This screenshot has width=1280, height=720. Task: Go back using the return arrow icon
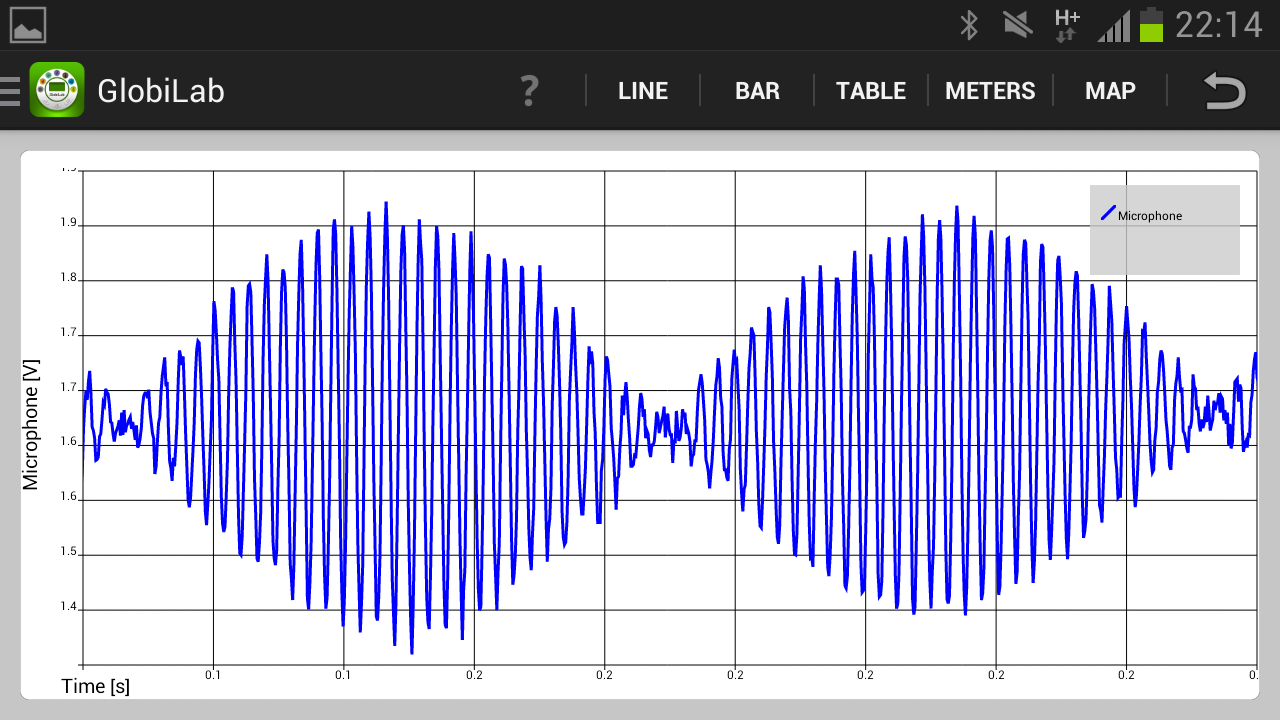pos(1224,91)
